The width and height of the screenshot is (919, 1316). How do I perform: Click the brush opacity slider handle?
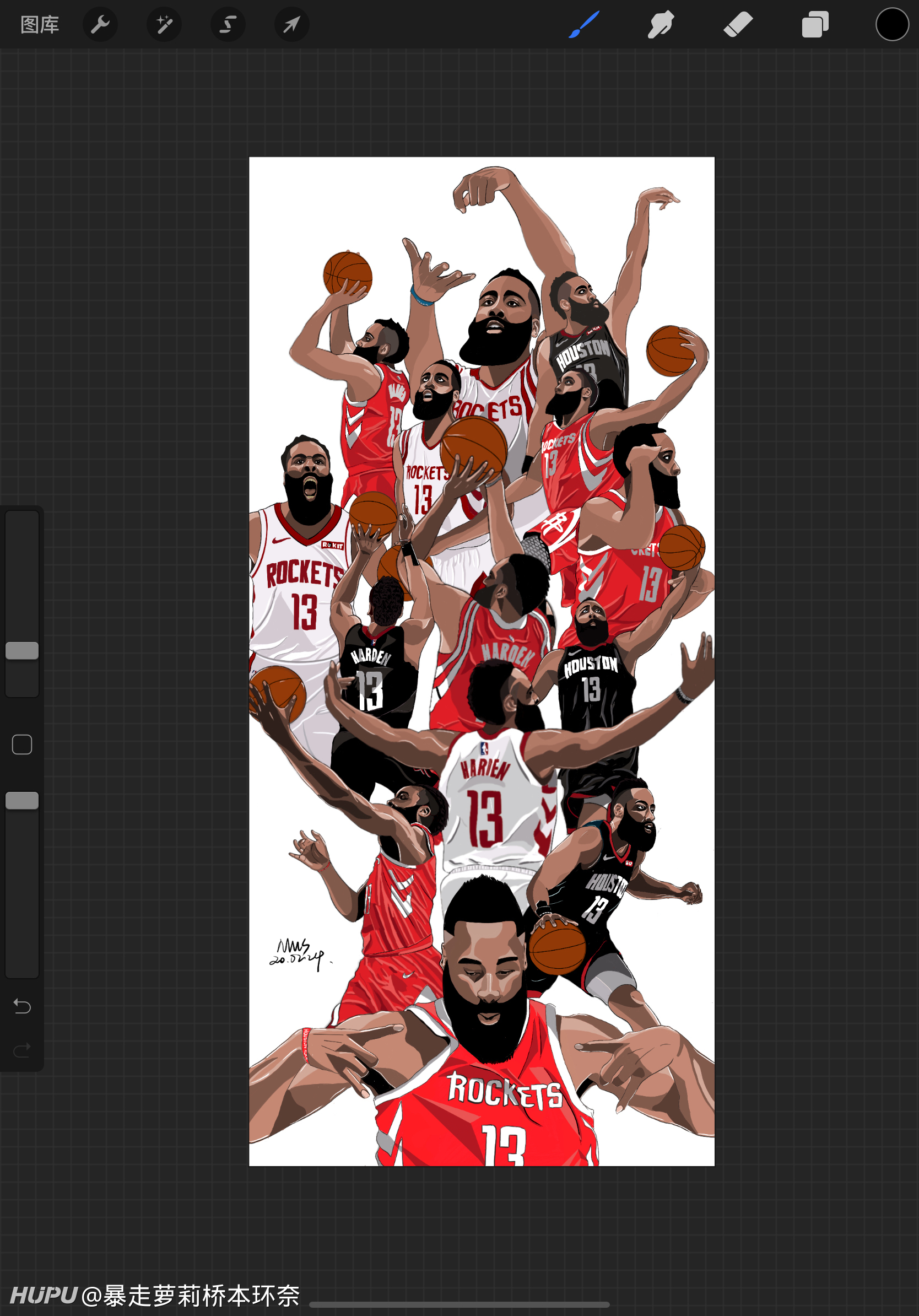22,801
